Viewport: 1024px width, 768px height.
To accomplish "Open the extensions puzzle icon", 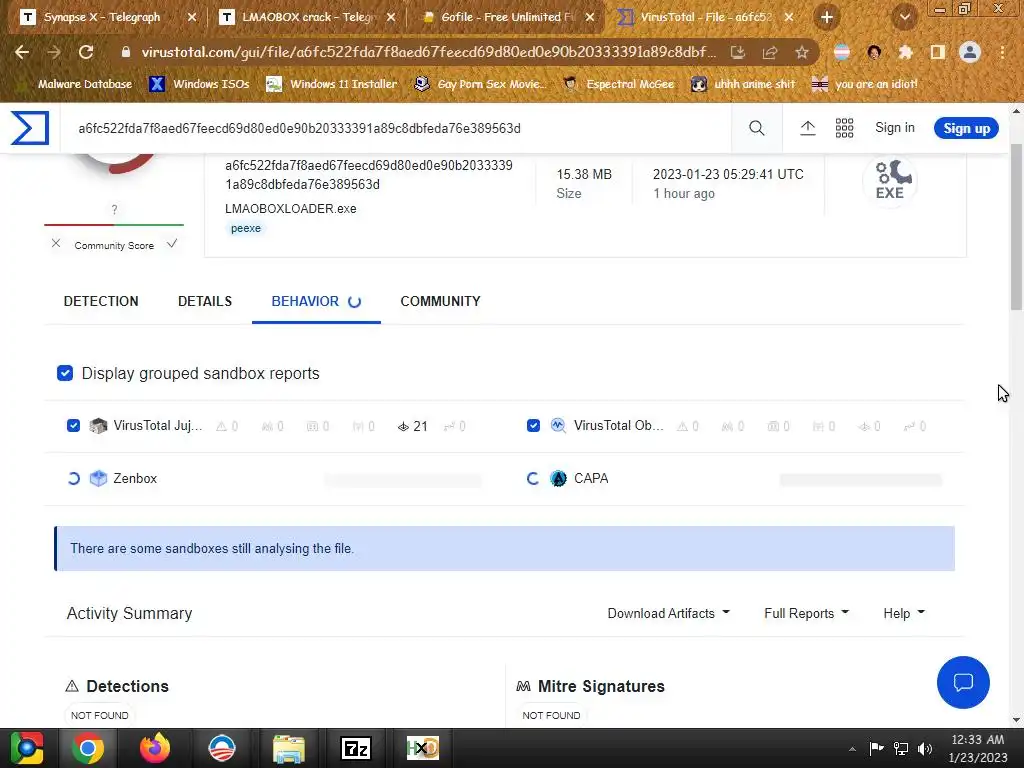I will 905,52.
